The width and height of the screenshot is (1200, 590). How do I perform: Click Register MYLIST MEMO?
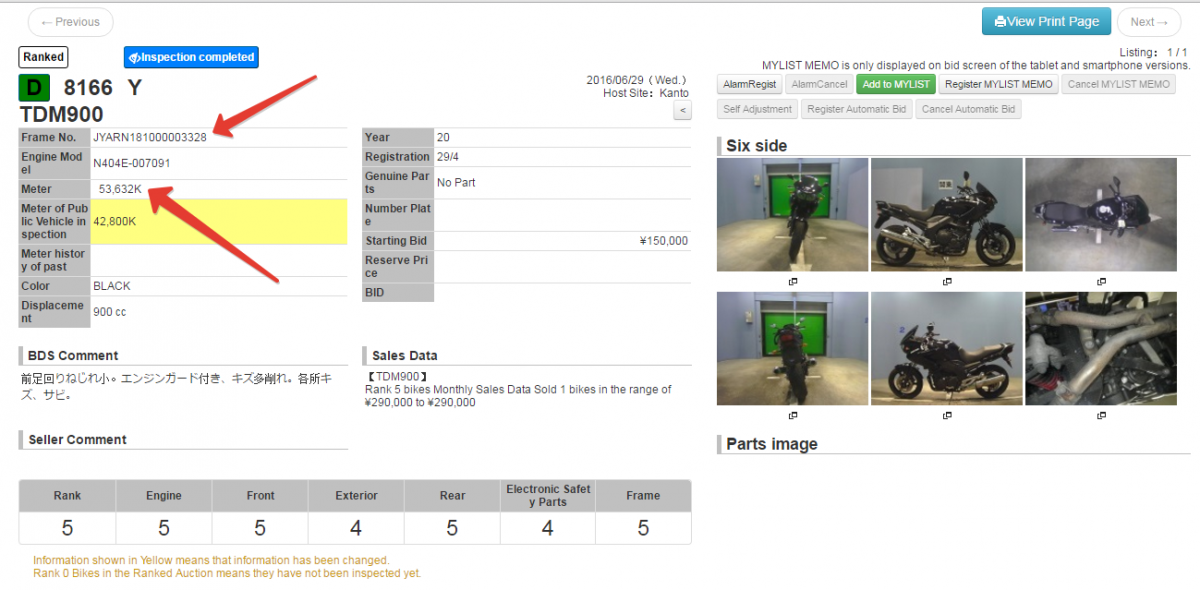click(998, 84)
